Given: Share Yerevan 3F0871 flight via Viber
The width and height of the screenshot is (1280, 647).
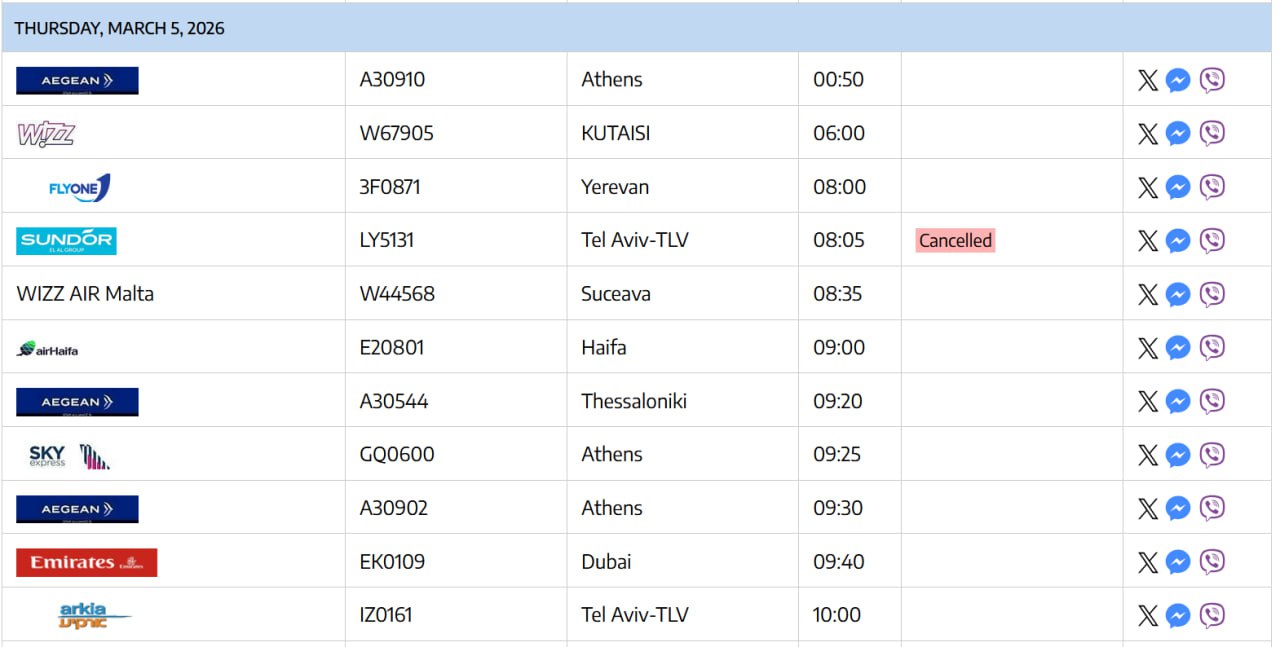Looking at the screenshot, I should [1212, 187].
